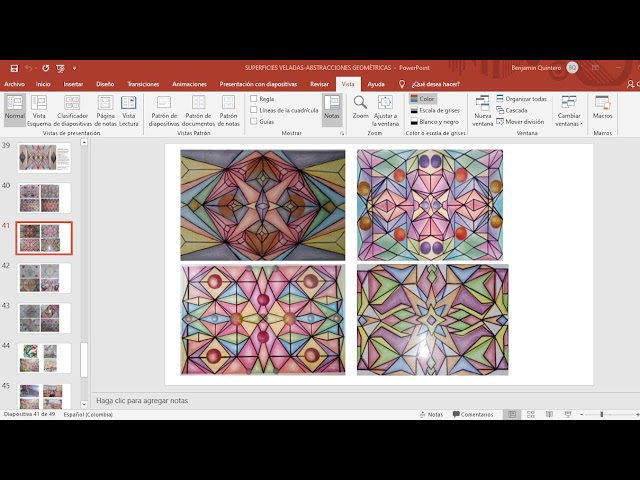Select the bottom-right geometric artwork on the slide

(433, 320)
